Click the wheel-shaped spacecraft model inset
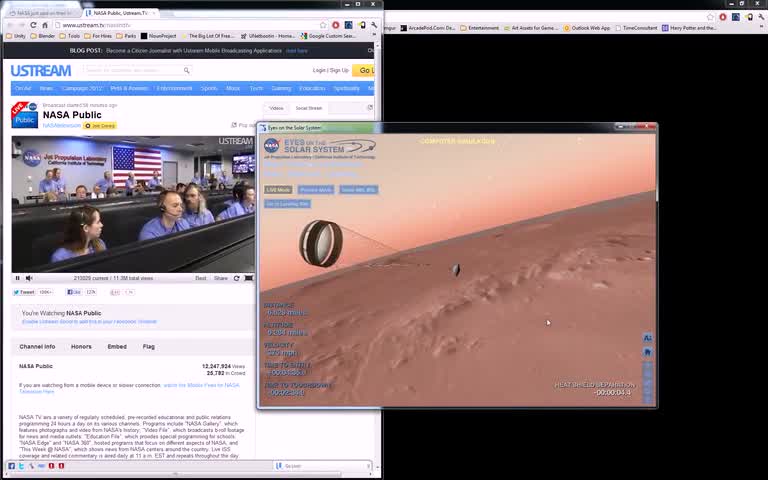Screen dimensions: 768x480 click(321, 243)
